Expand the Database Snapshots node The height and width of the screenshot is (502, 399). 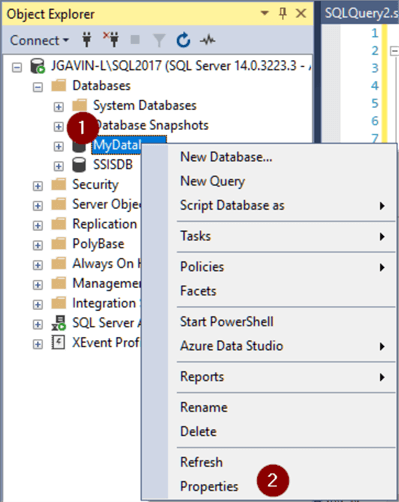[x=58, y=127]
